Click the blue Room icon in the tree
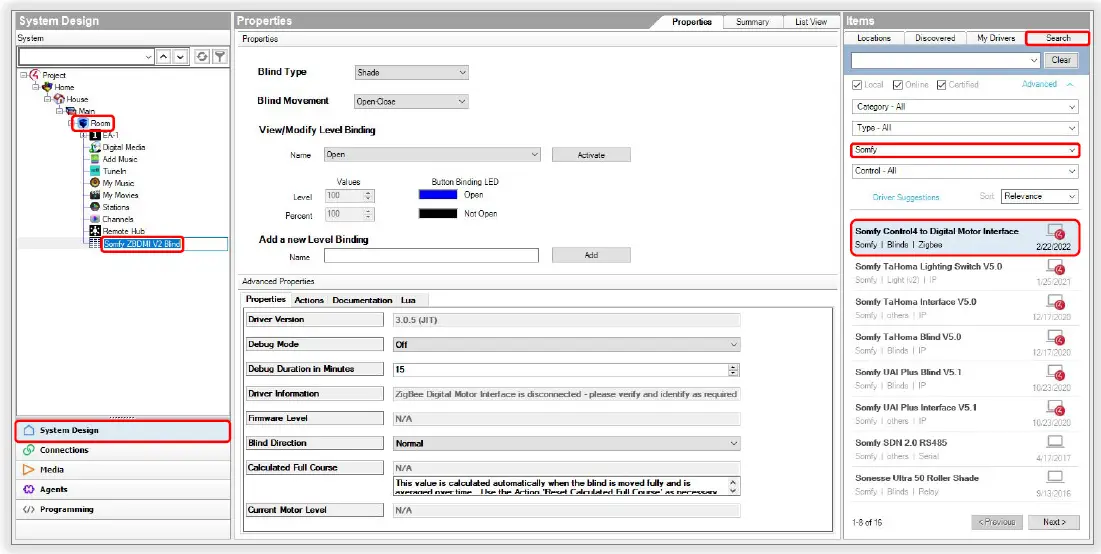The width and height of the screenshot is (1101, 554). tap(83, 123)
